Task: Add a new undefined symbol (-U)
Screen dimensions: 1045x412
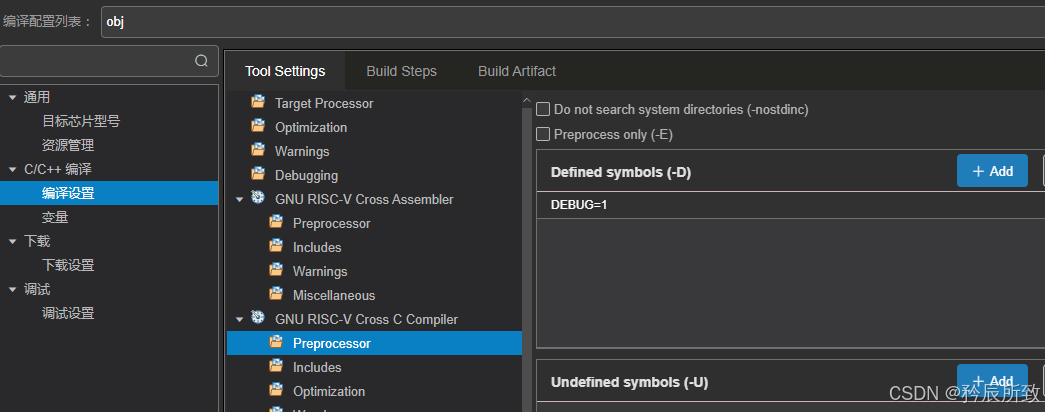Action: [991, 381]
